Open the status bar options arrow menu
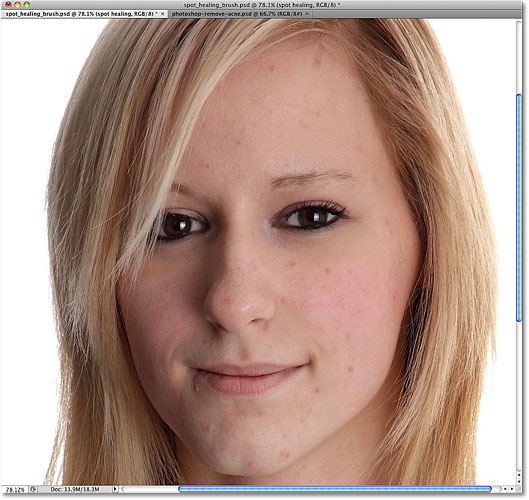Image resolution: width=529 pixels, height=500 pixels. (115, 489)
